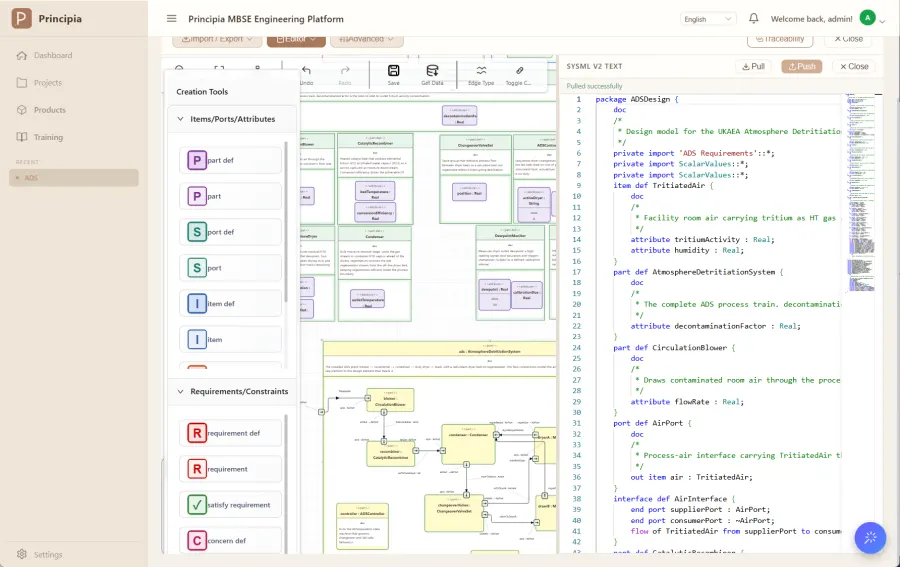Image resolution: width=900 pixels, height=567 pixels.
Task: Click the Creation Tools panel heading
Action: pos(202,92)
